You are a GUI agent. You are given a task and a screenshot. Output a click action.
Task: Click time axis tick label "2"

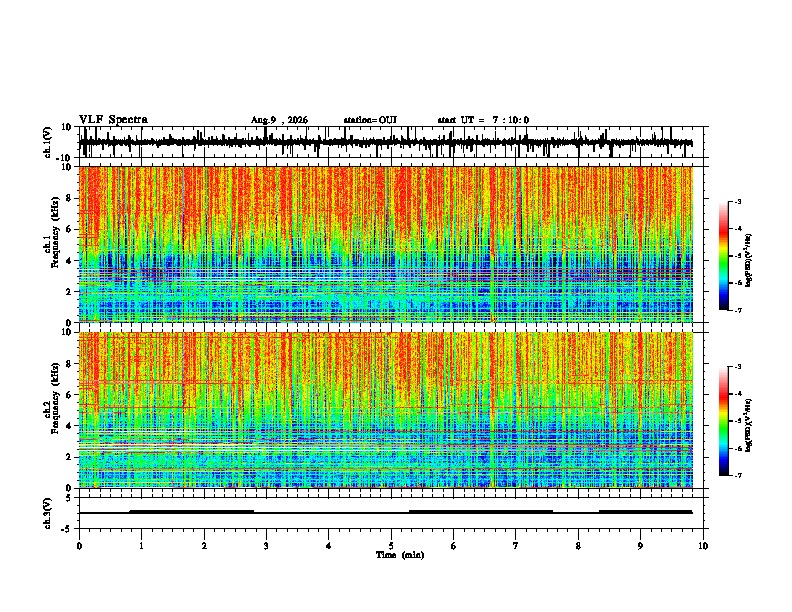(204, 546)
